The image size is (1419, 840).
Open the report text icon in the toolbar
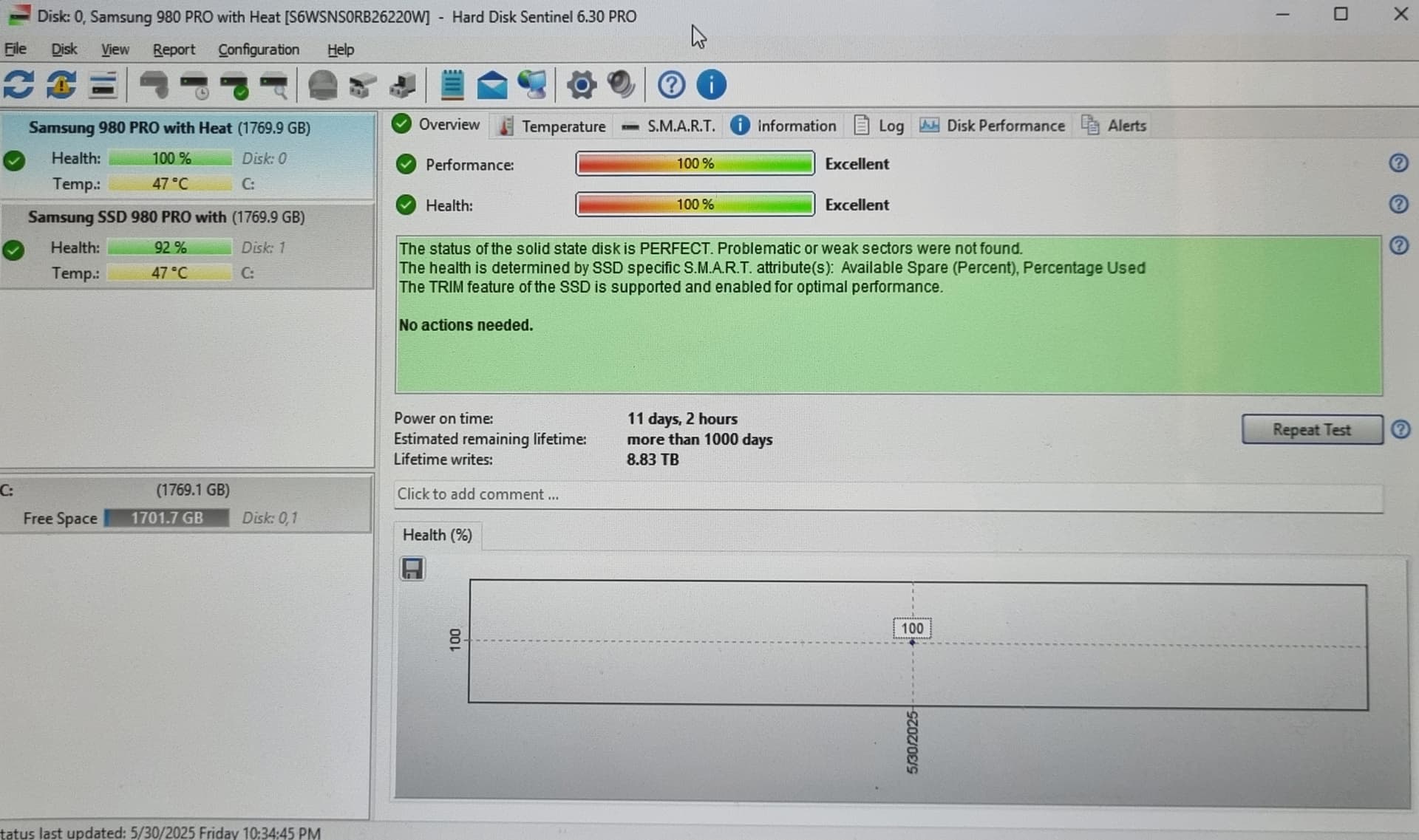point(452,85)
